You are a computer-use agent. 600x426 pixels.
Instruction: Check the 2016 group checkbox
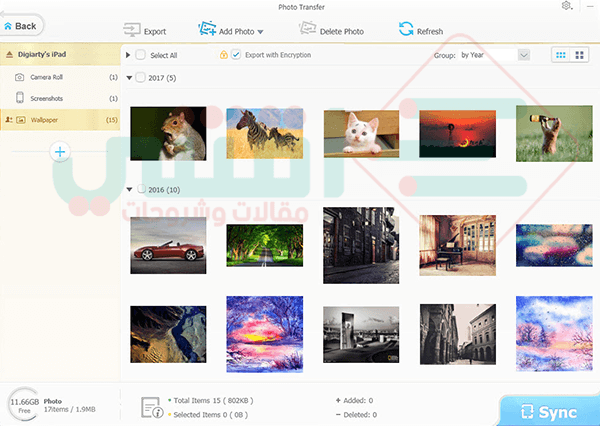(141, 189)
